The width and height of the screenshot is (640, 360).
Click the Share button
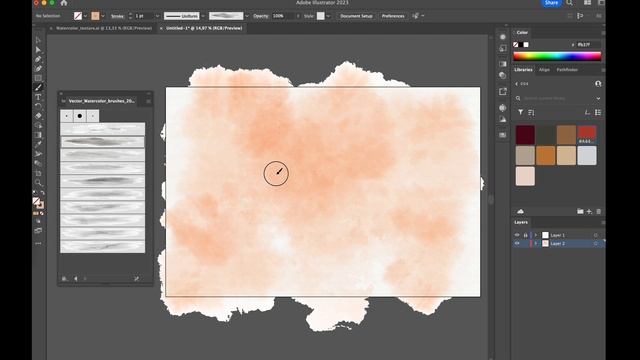tap(551, 3)
